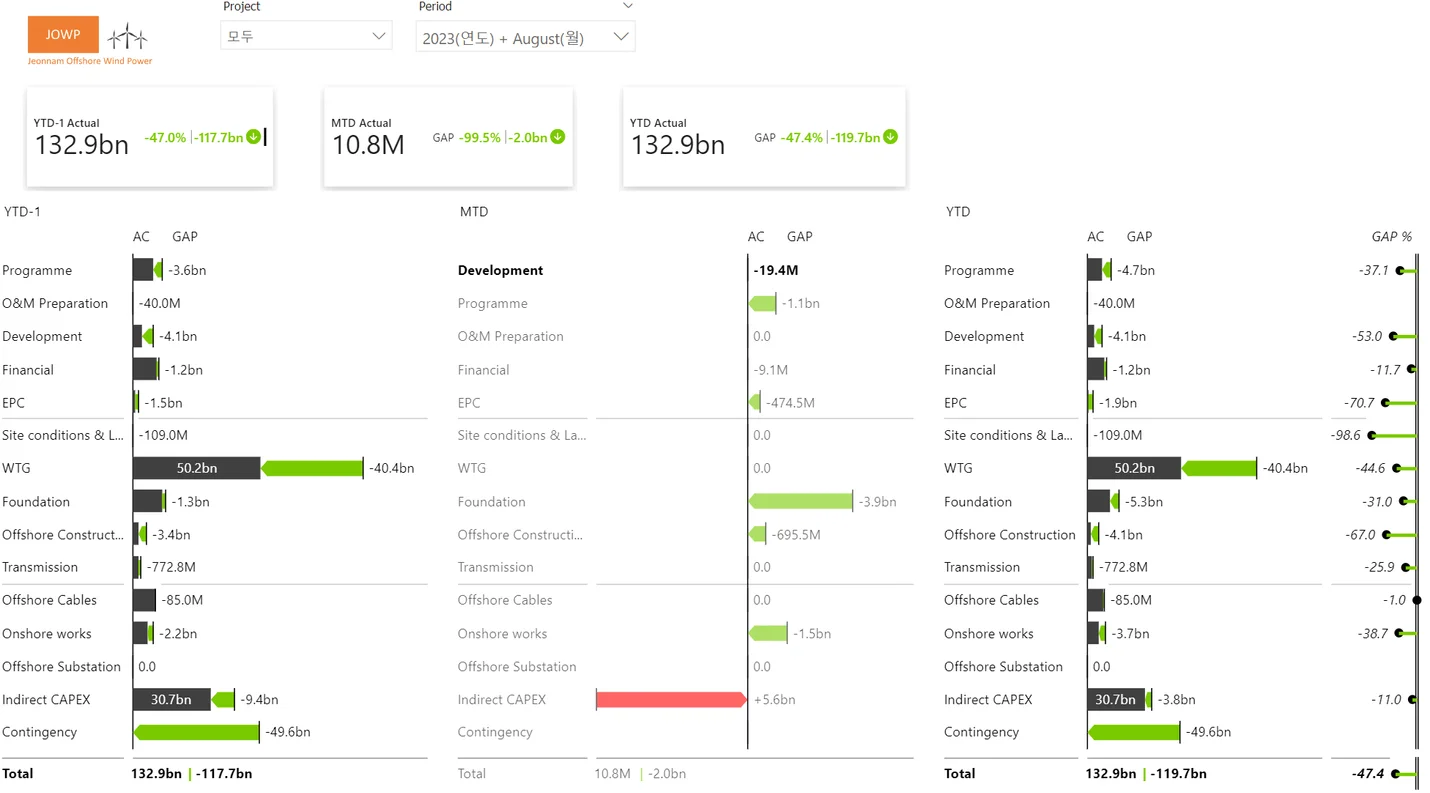The image size is (1430, 793).
Task: Click the -70.7 GAP % lollipop for EPC
Action: click(x=1402, y=403)
